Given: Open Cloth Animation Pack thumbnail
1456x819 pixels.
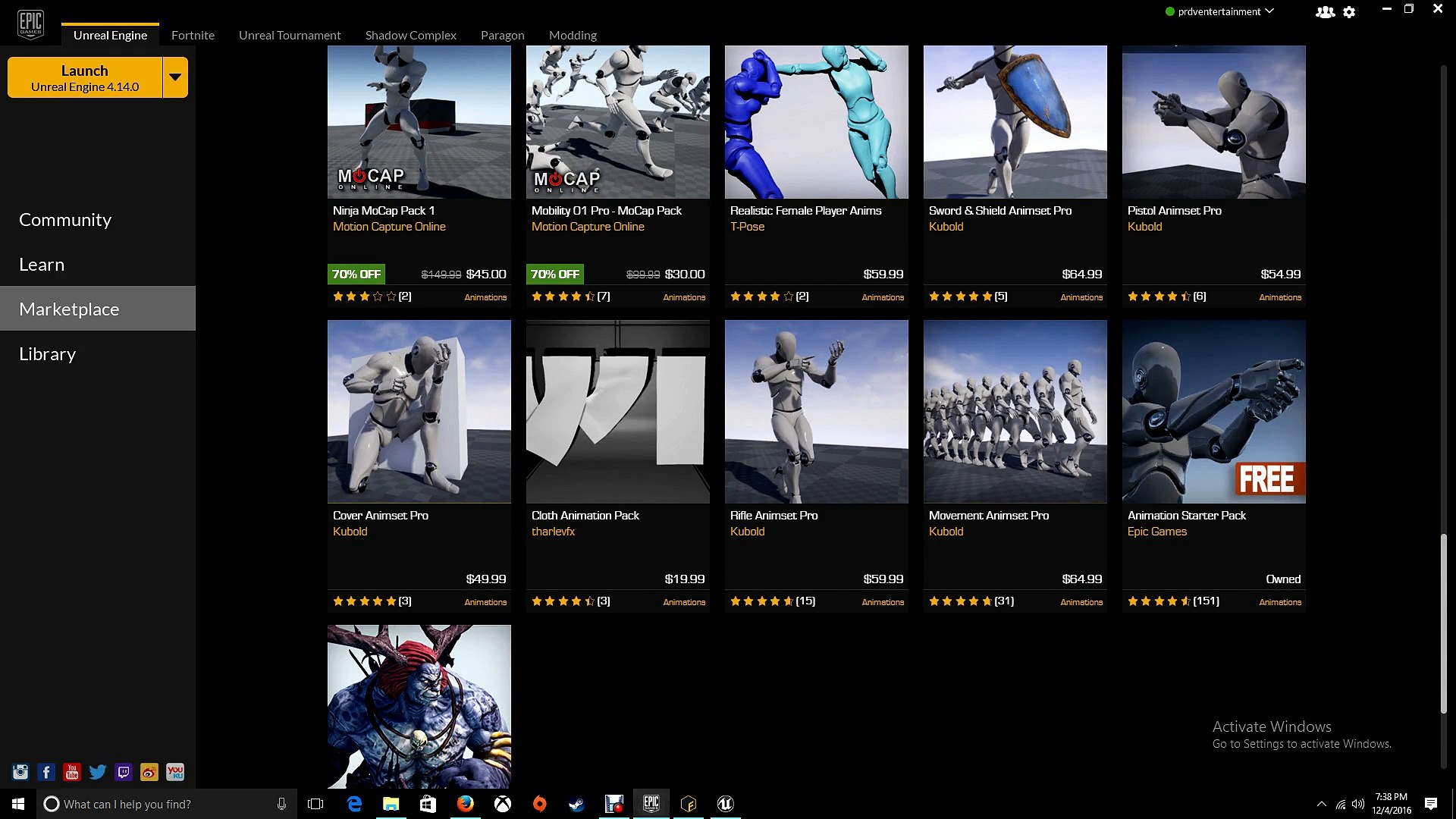Looking at the screenshot, I should (x=618, y=412).
